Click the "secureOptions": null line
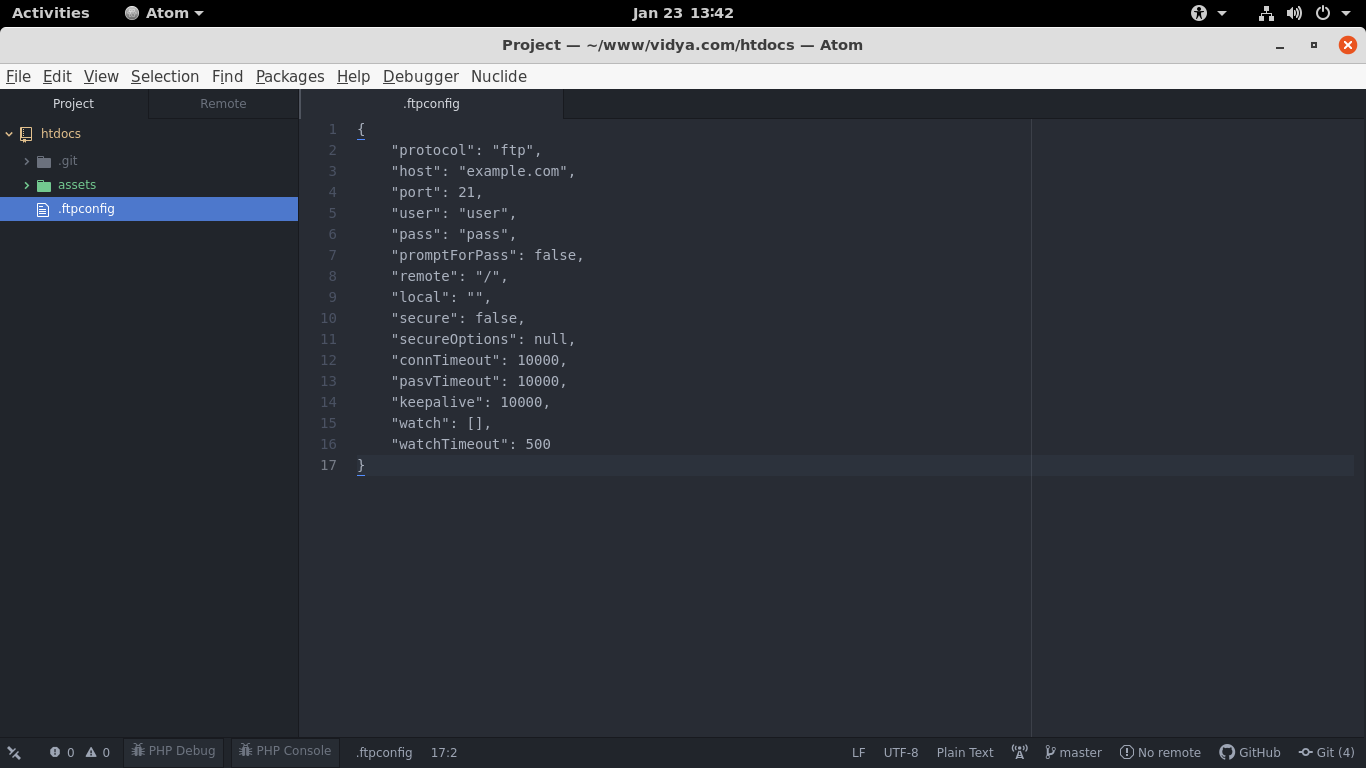Image resolution: width=1366 pixels, height=768 pixels. click(x=483, y=340)
